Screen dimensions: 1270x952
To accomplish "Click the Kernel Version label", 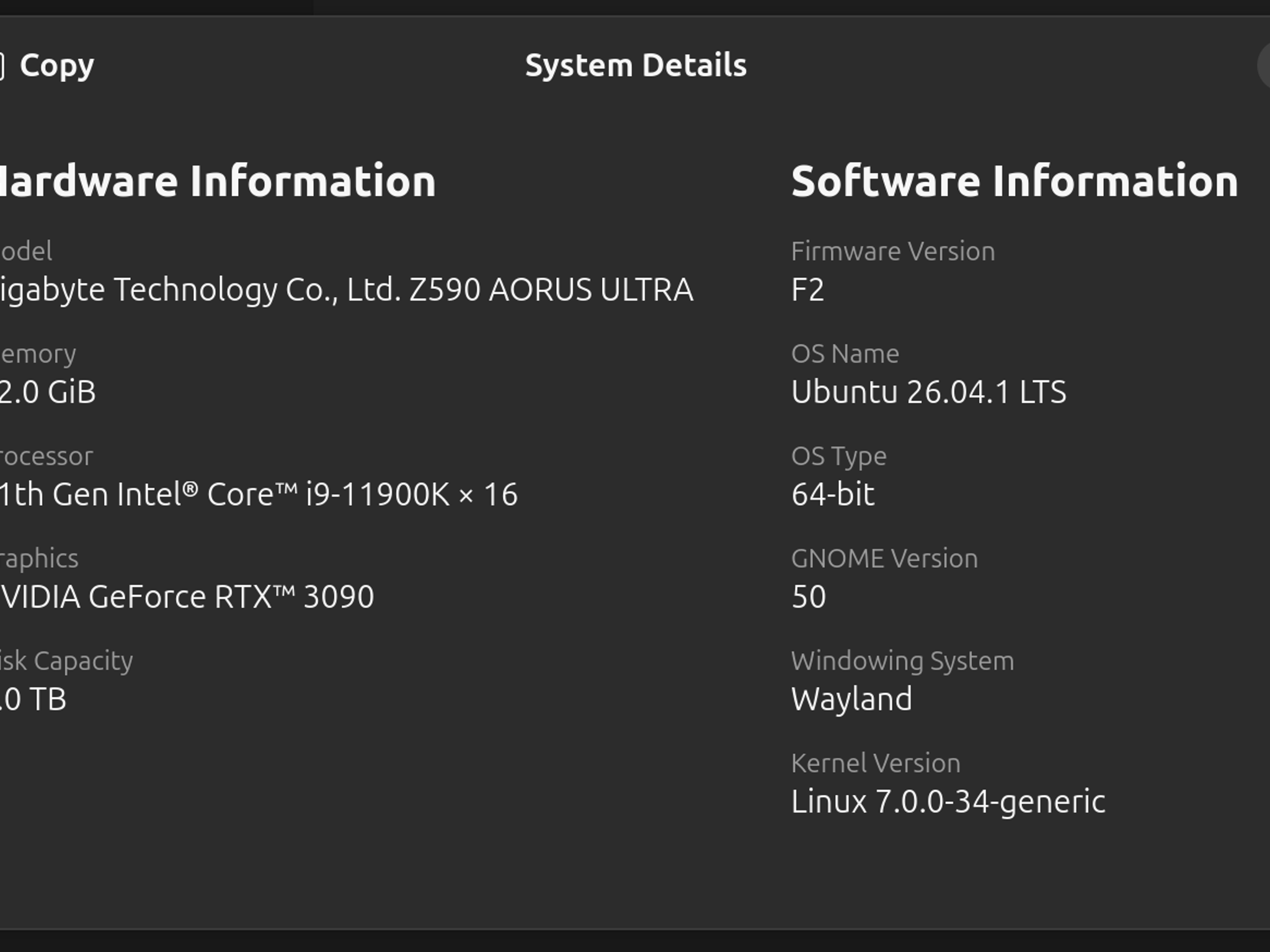I will click(876, 763).
